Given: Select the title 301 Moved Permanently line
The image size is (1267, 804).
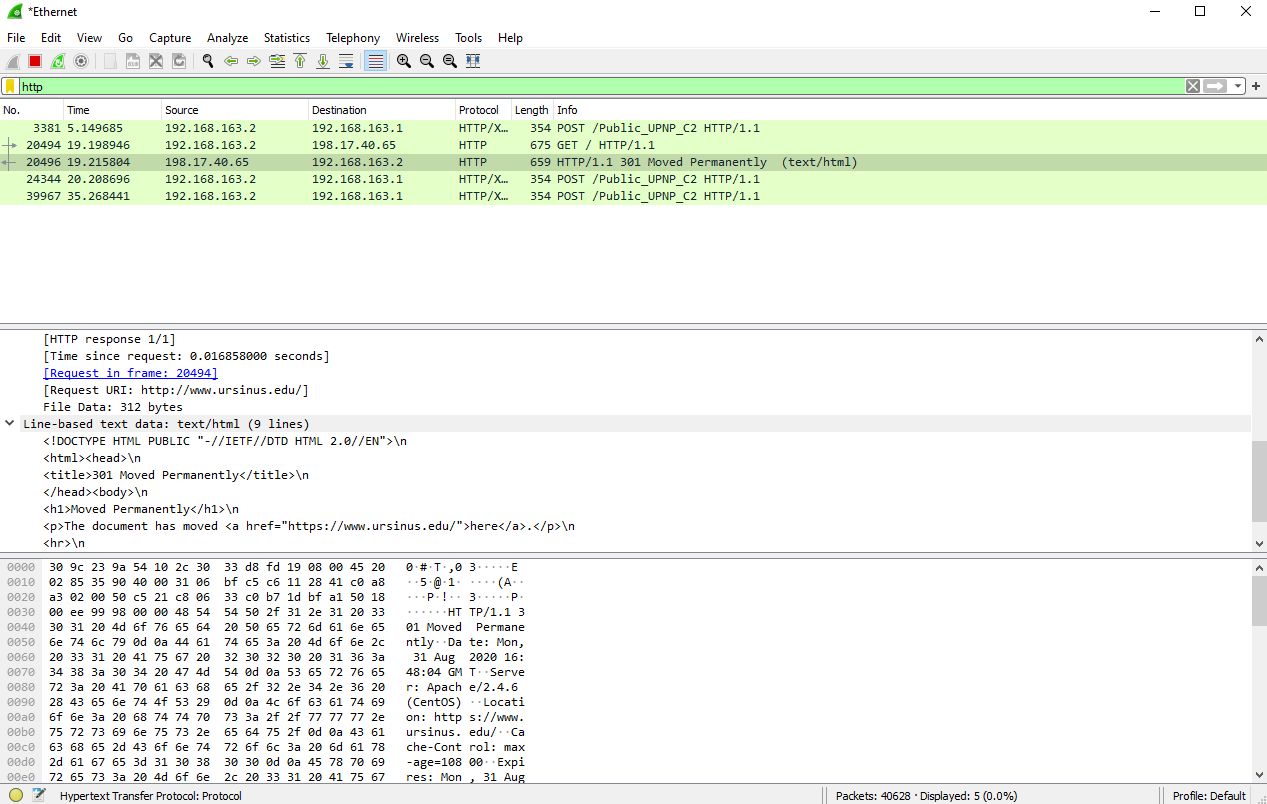Looking at the screenshot, I should pyautogui.click(x=176, y=475).
